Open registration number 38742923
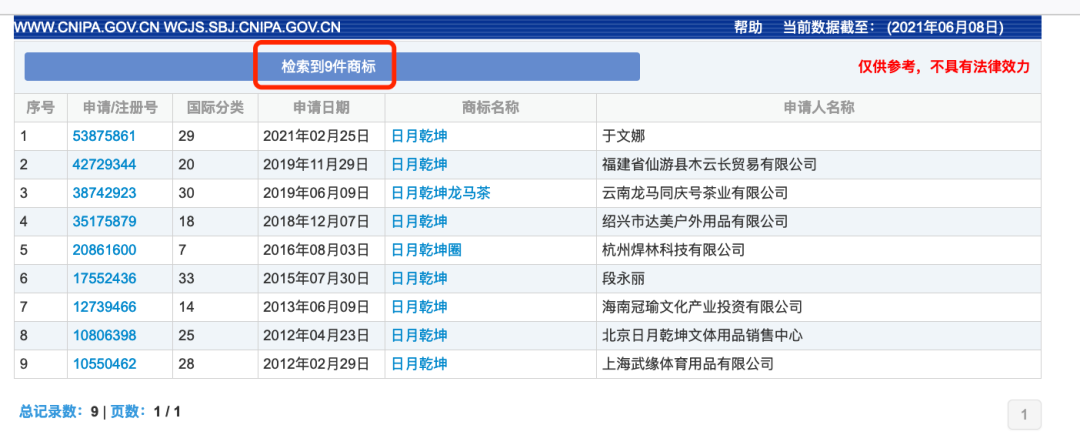The width and height of the screenshot is (1080, 445). (104, 193)
